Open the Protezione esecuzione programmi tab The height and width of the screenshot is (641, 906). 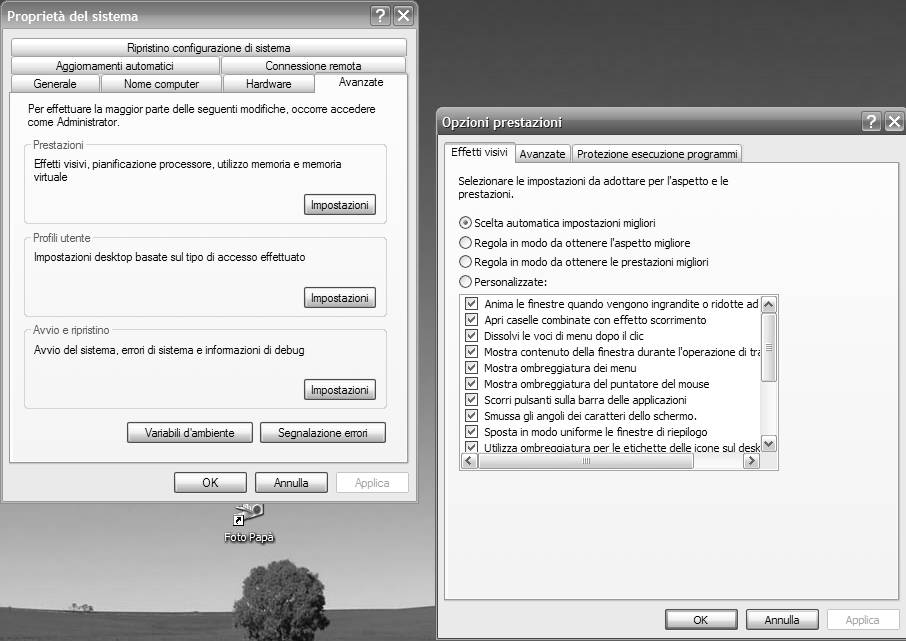[657, 154]
